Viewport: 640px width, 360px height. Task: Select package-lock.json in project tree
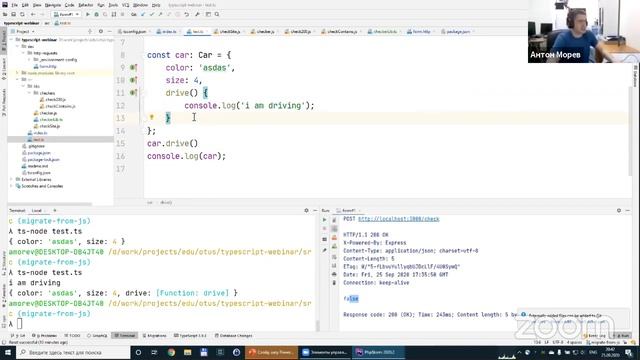click(41, 160)
